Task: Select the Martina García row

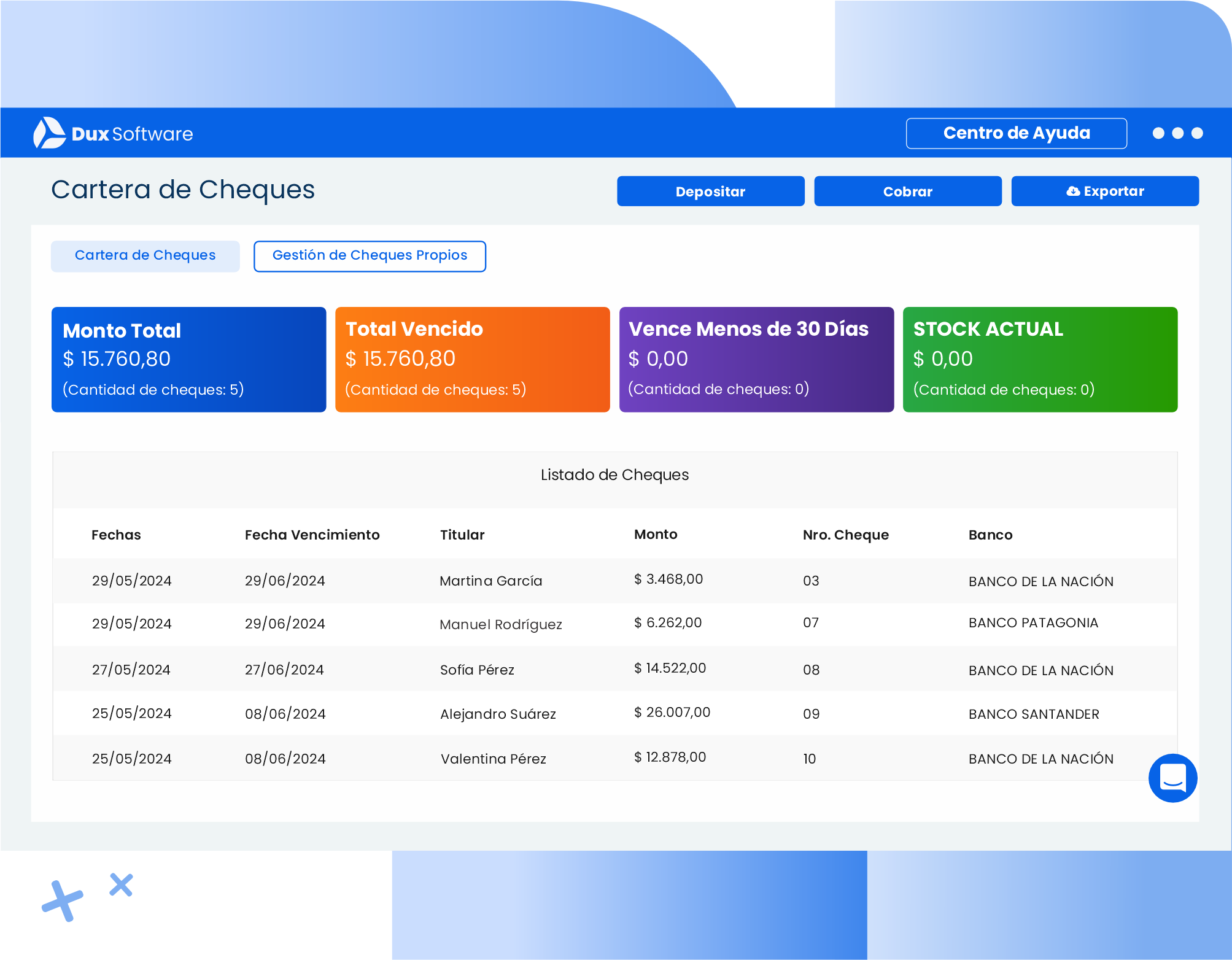Action: point(614,580)
